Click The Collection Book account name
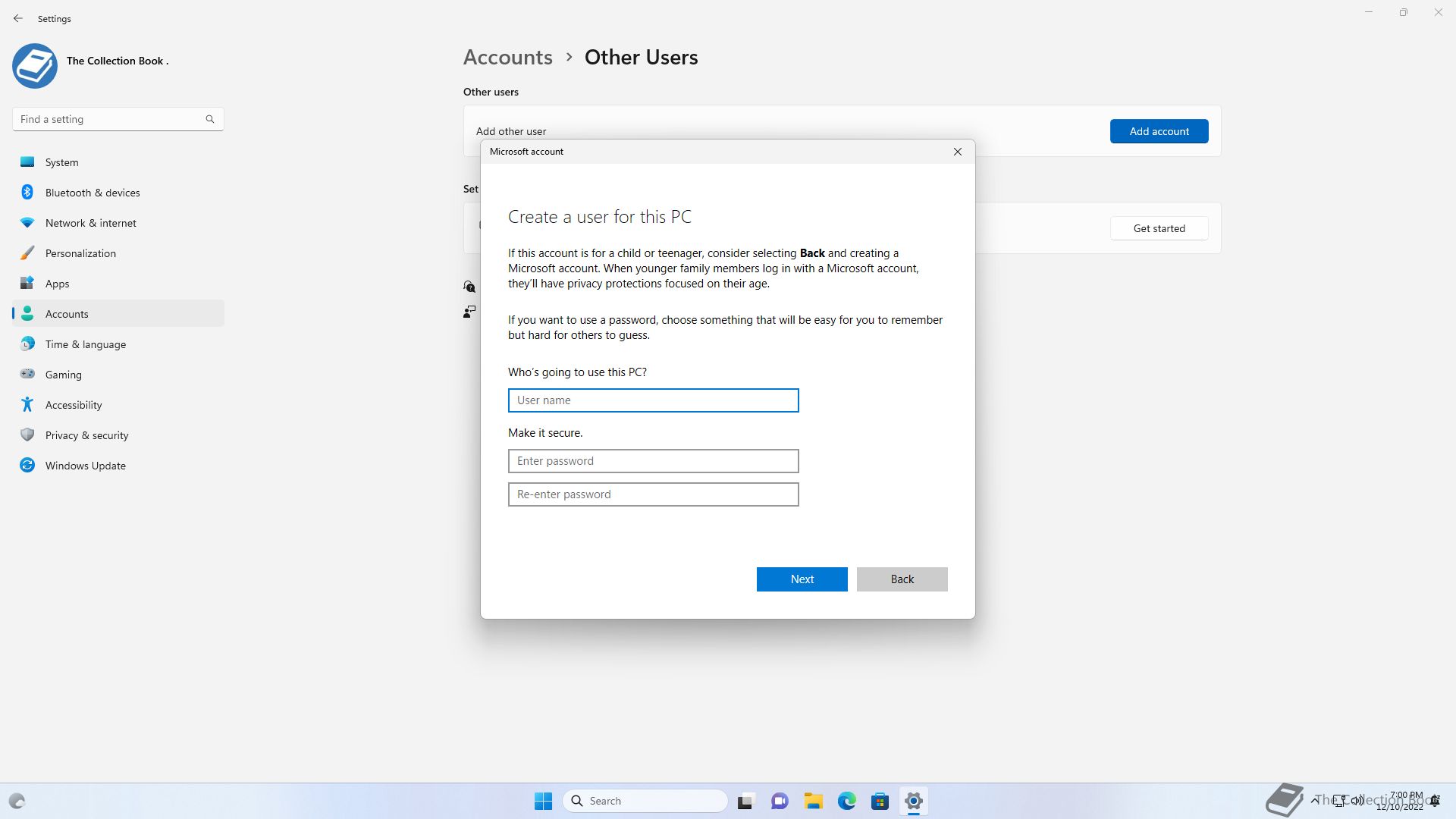1456x819 pixels. click(x=118, y=61)
